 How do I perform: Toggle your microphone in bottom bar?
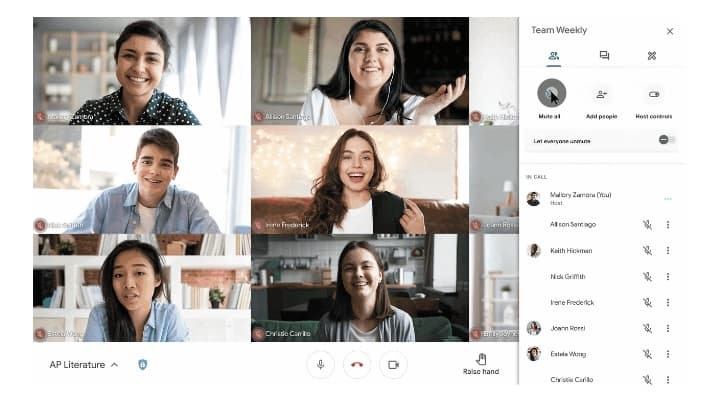[321, 365]
